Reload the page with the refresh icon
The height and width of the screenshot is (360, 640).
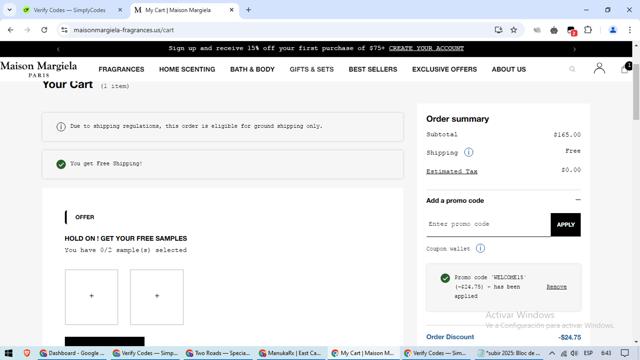[x=44, y=30]
